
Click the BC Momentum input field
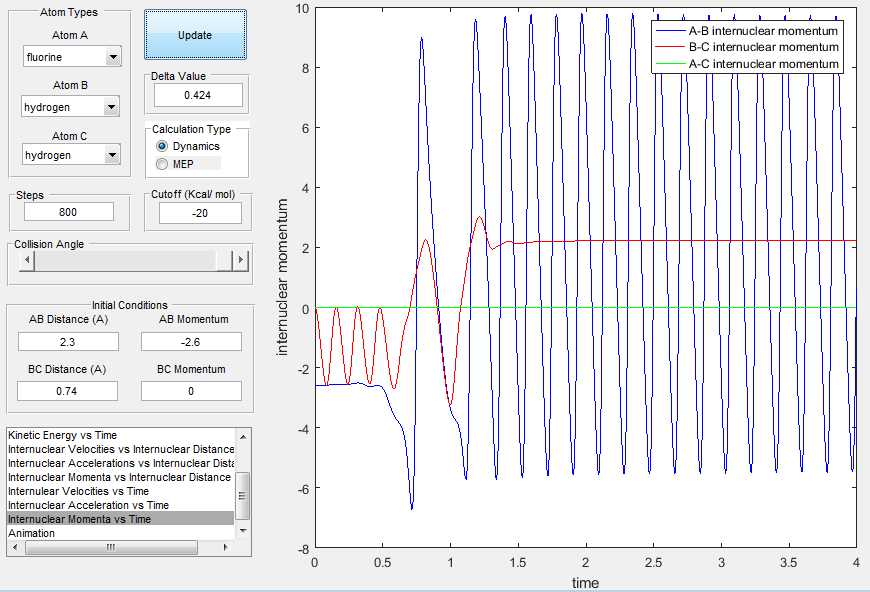(x=191, y=391)
